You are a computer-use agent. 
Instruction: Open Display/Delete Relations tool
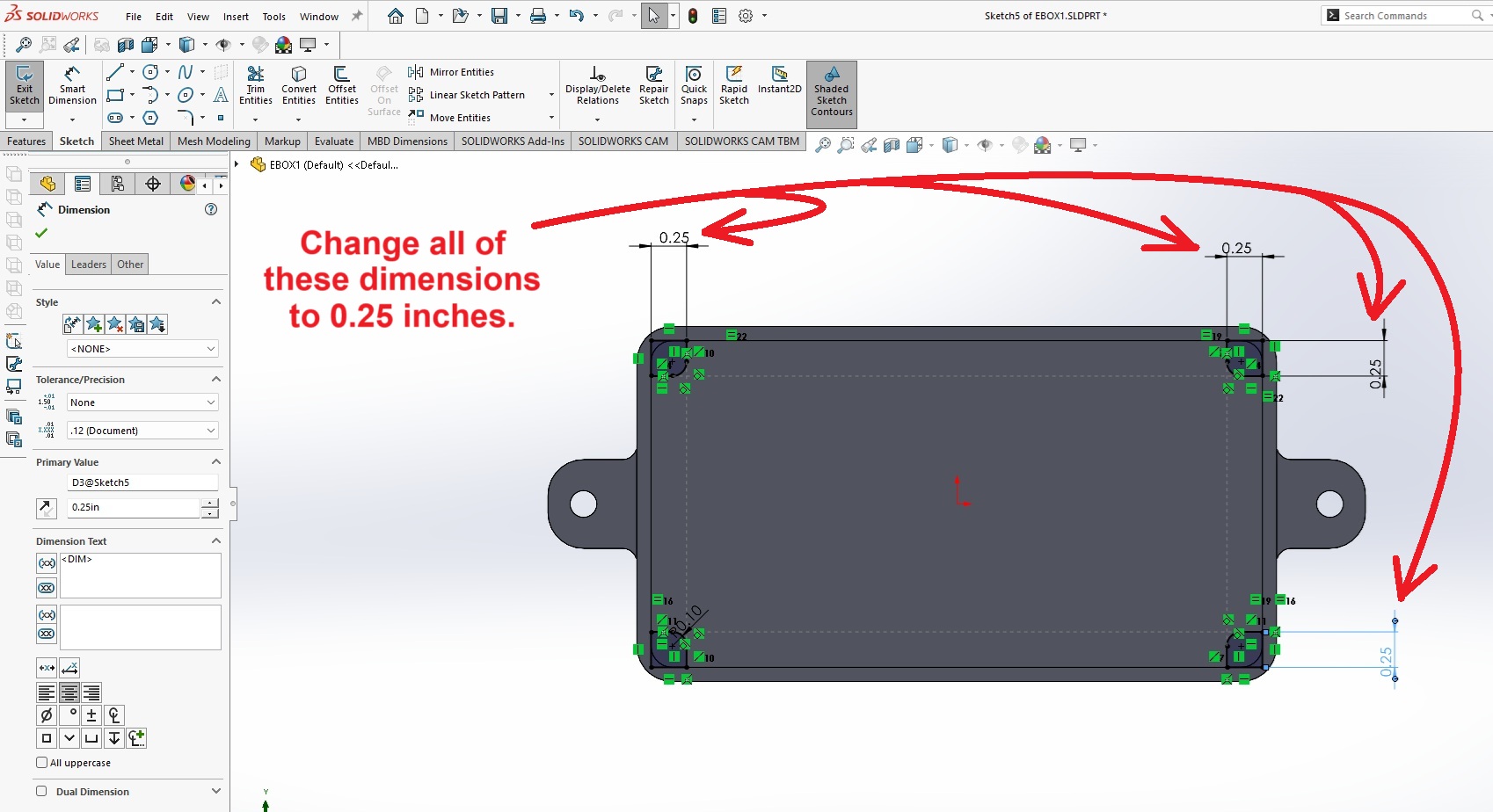click(x=597, y=86)
